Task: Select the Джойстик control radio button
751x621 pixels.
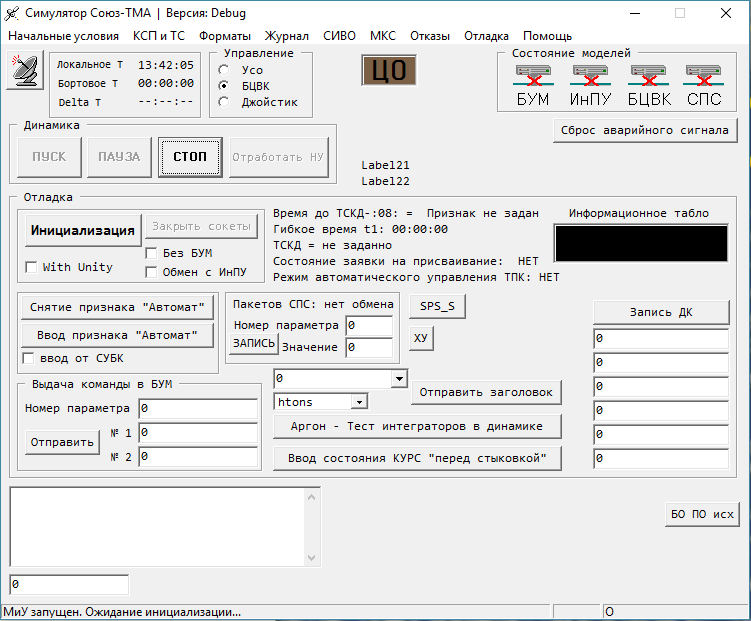Action: 224,102
